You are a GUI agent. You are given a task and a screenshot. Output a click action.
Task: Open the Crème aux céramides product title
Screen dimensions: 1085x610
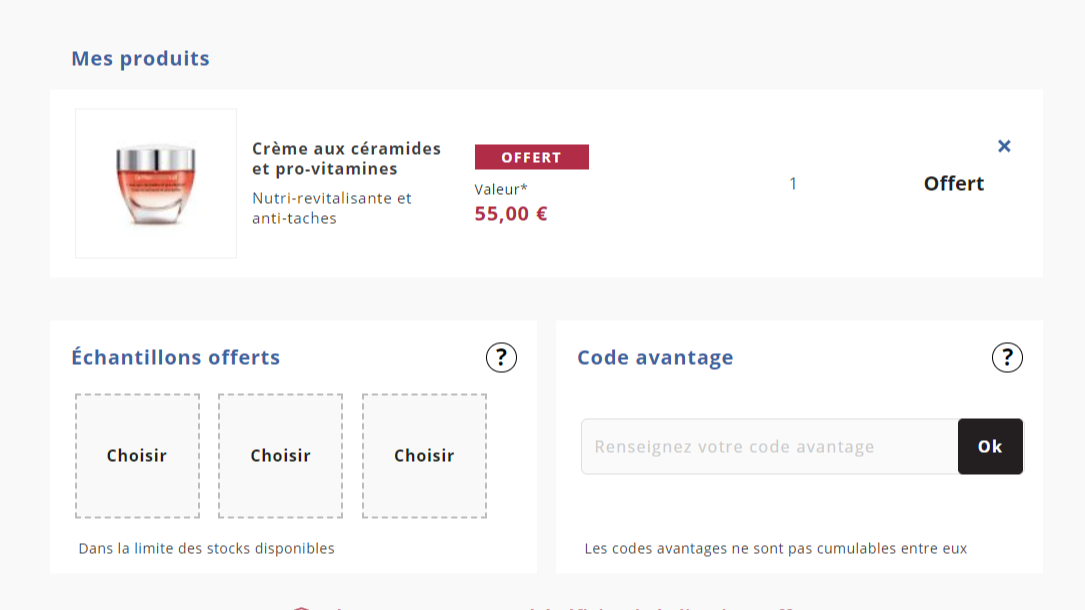(x=346, y=158)
